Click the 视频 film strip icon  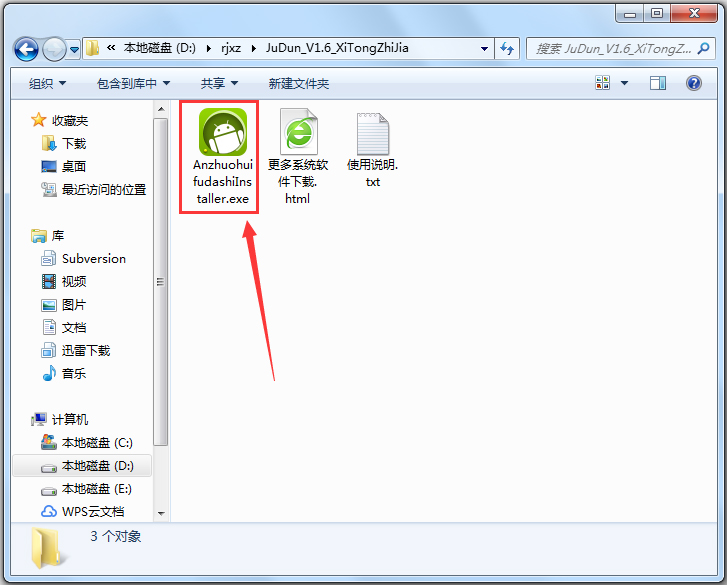point(49,281)
